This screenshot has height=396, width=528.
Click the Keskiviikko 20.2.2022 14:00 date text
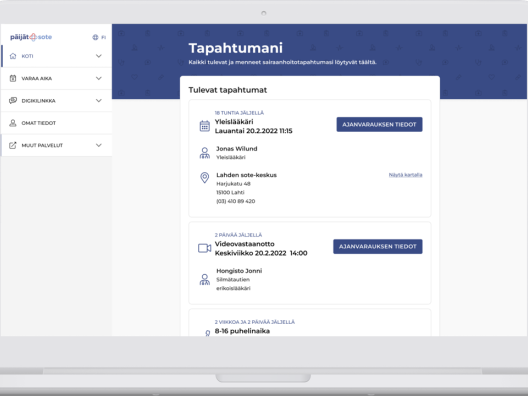tap(261, 253)
